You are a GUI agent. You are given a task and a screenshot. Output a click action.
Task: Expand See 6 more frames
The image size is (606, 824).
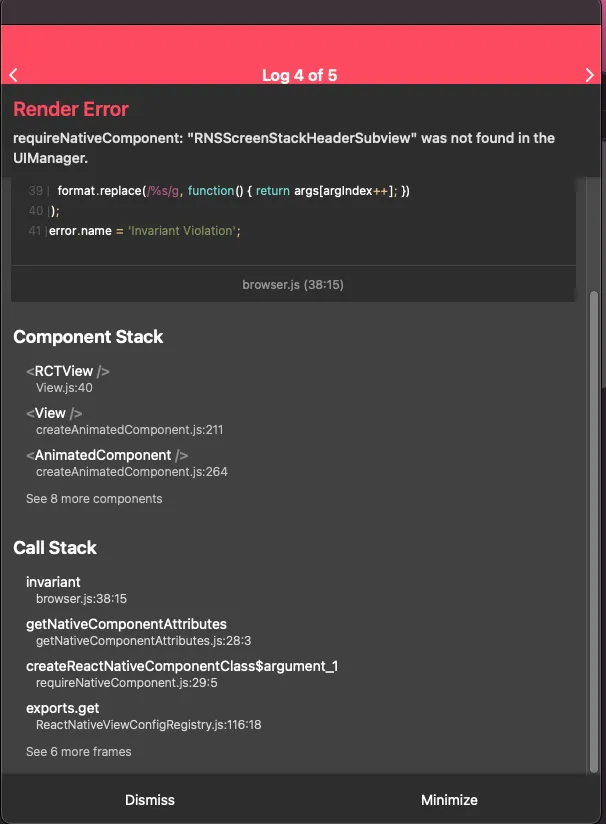pos(78,751)
